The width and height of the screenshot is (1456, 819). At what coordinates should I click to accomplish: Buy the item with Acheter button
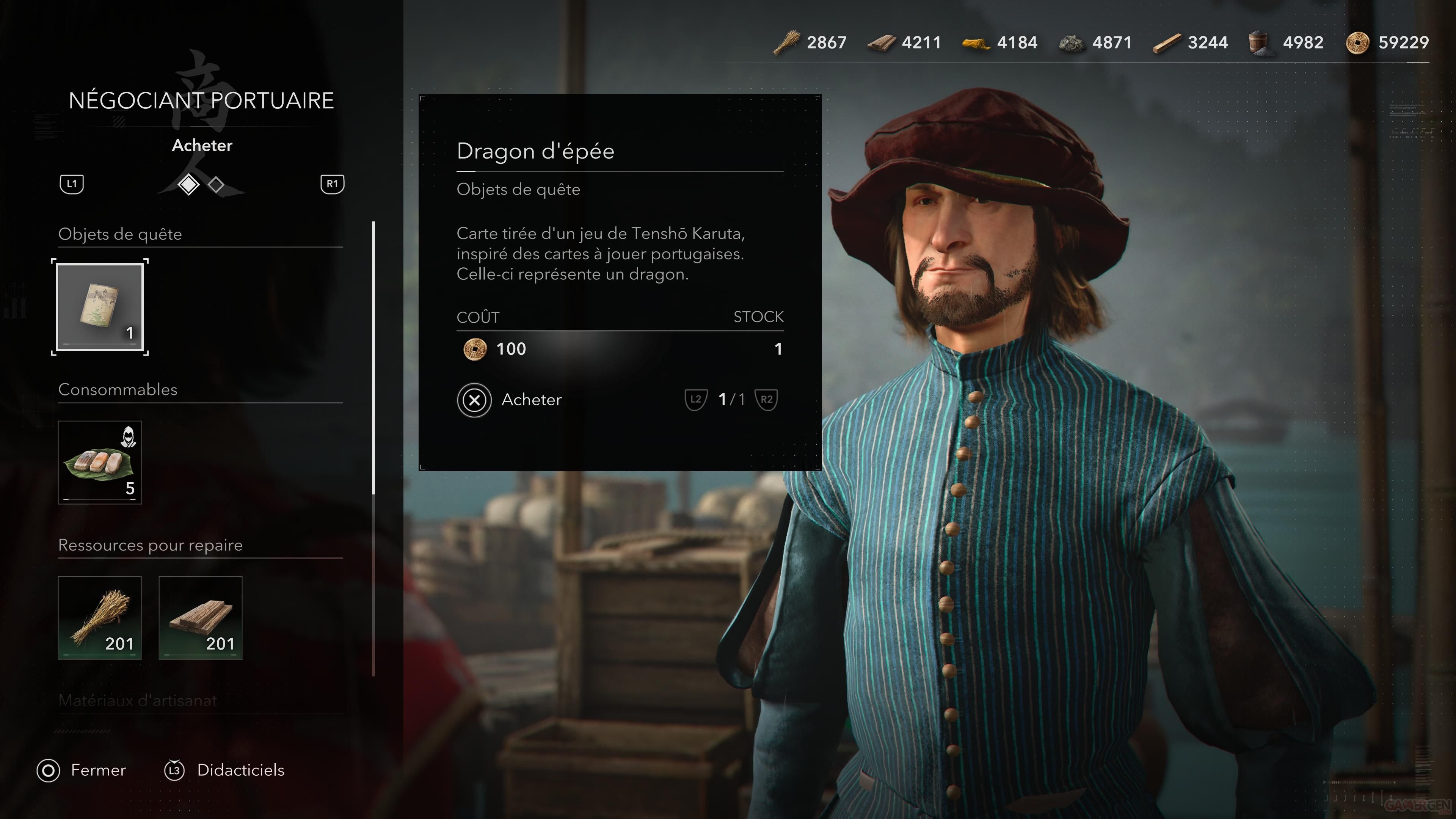point(509,400)
